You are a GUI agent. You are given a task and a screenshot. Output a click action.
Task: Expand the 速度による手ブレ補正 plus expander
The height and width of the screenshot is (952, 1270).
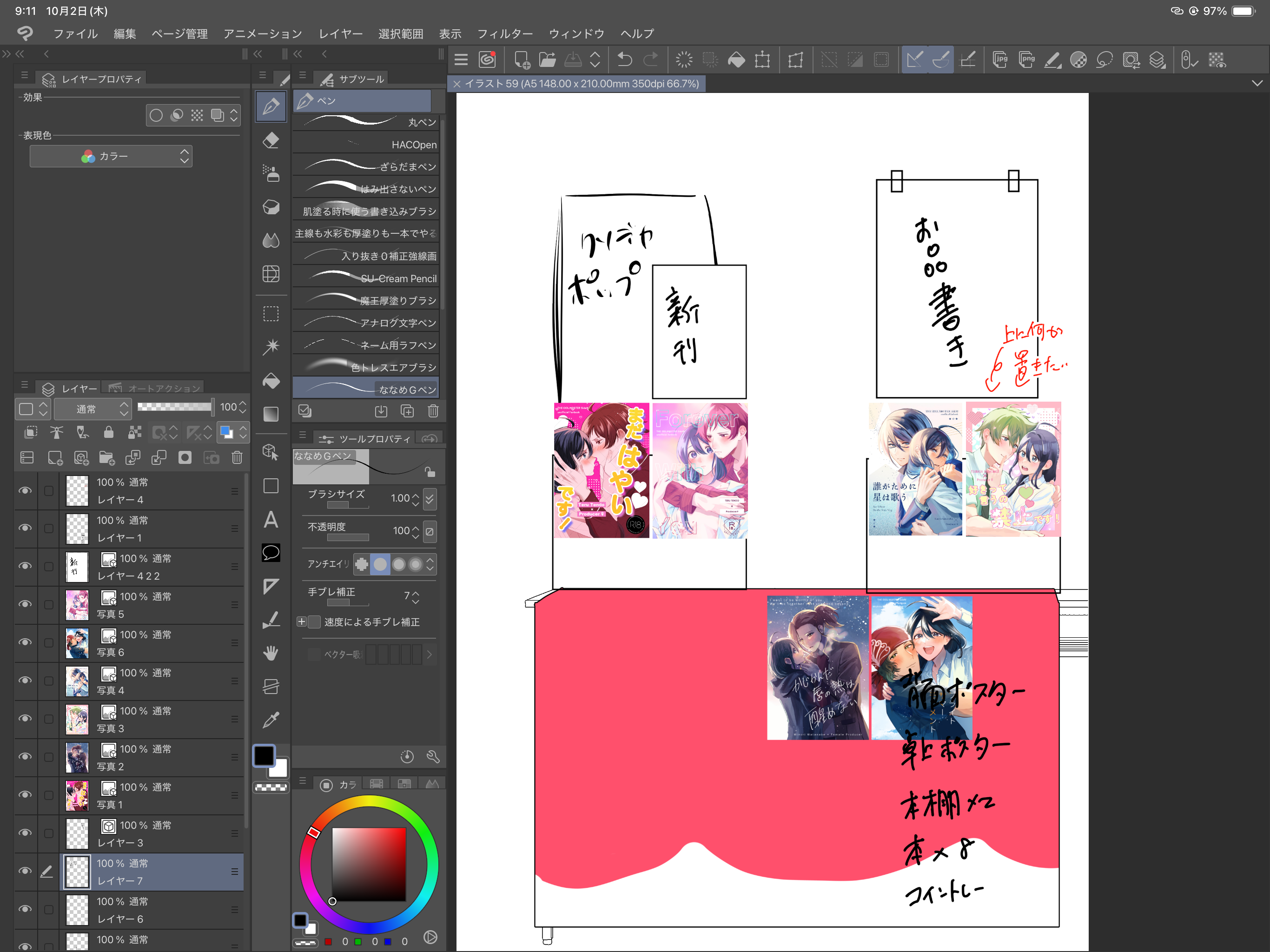tap(301, 622)
